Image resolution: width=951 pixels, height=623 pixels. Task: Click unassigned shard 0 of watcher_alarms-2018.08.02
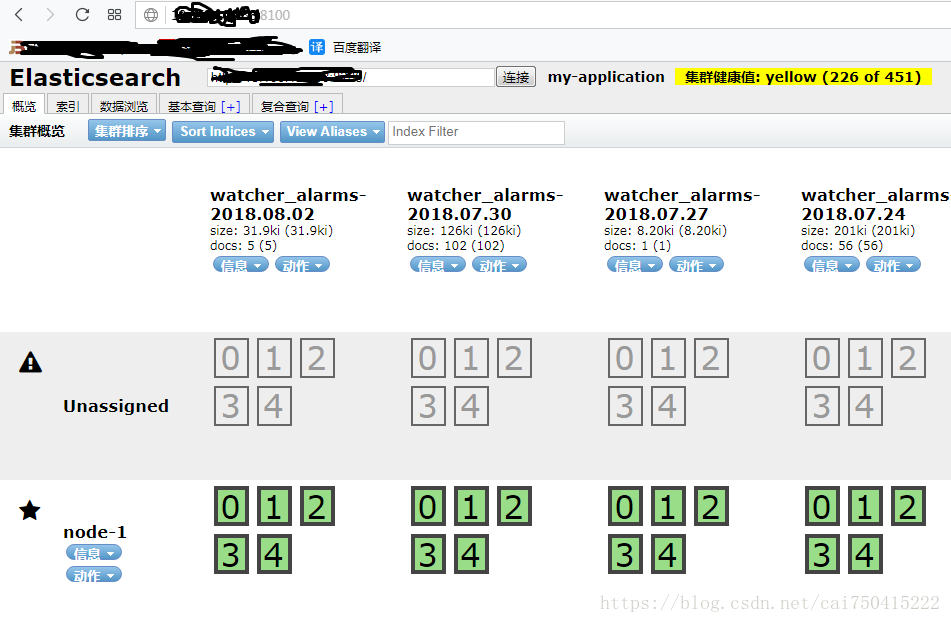coord(231,358)
